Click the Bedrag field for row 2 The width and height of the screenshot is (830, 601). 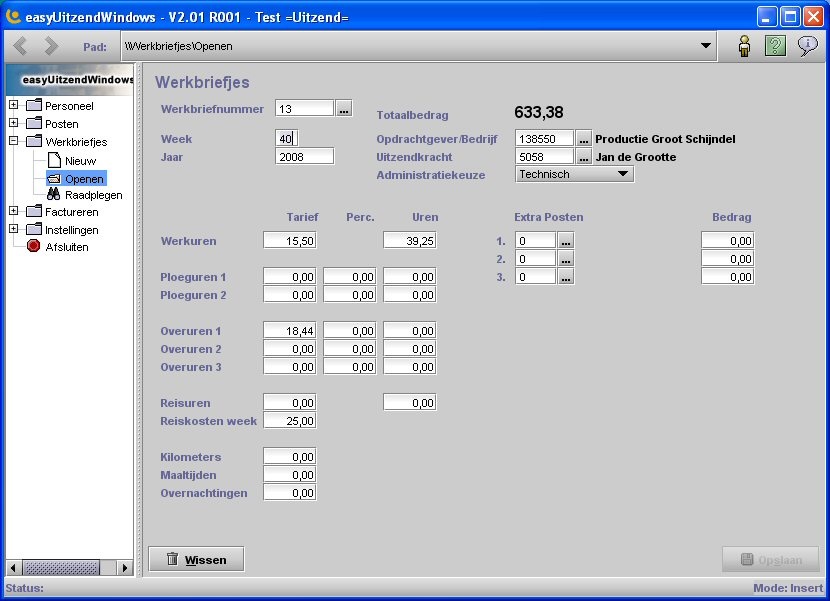(x=728, y=258)
